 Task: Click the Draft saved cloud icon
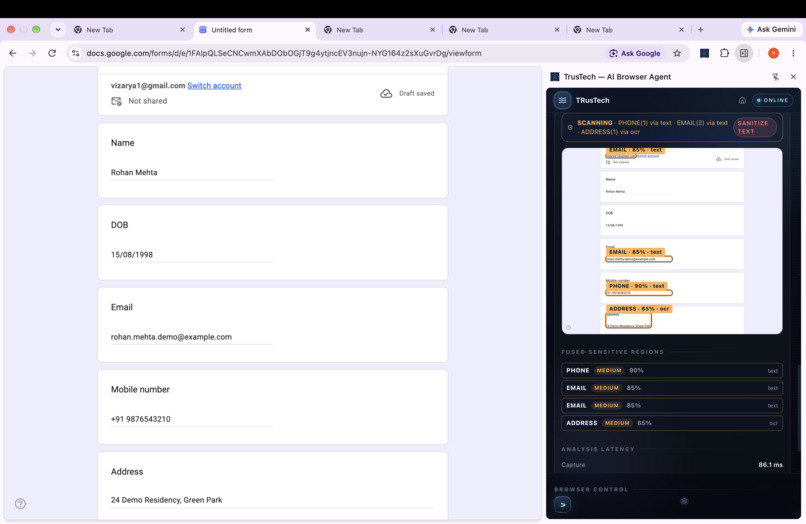pos(386,93)
